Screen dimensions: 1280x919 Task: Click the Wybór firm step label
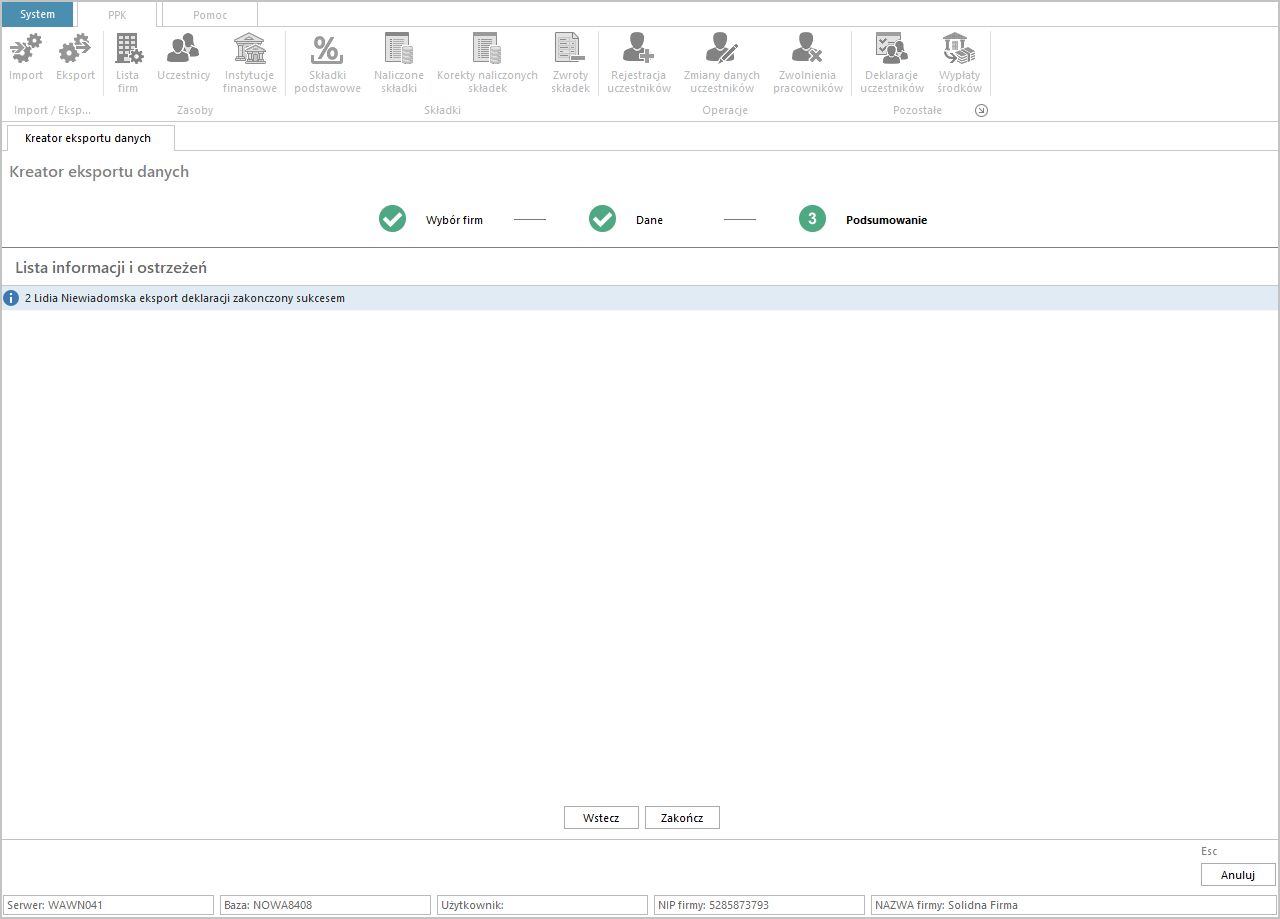454,220
